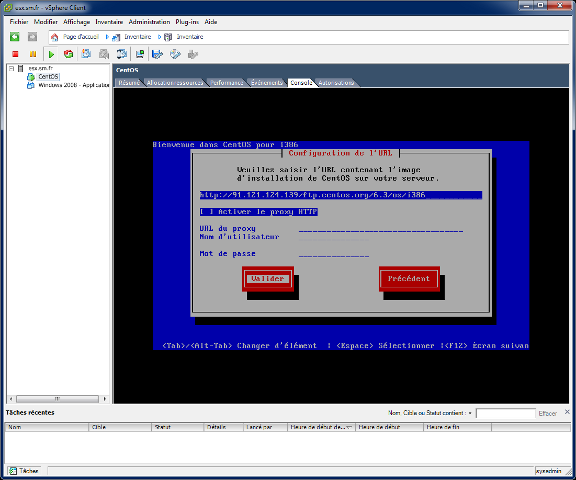Click the URL du proxy field

point(381,229)
